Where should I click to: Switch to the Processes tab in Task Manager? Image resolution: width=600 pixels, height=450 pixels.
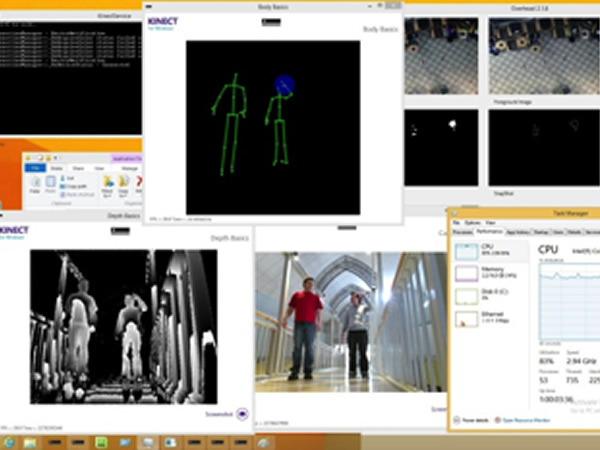[462, 232]
